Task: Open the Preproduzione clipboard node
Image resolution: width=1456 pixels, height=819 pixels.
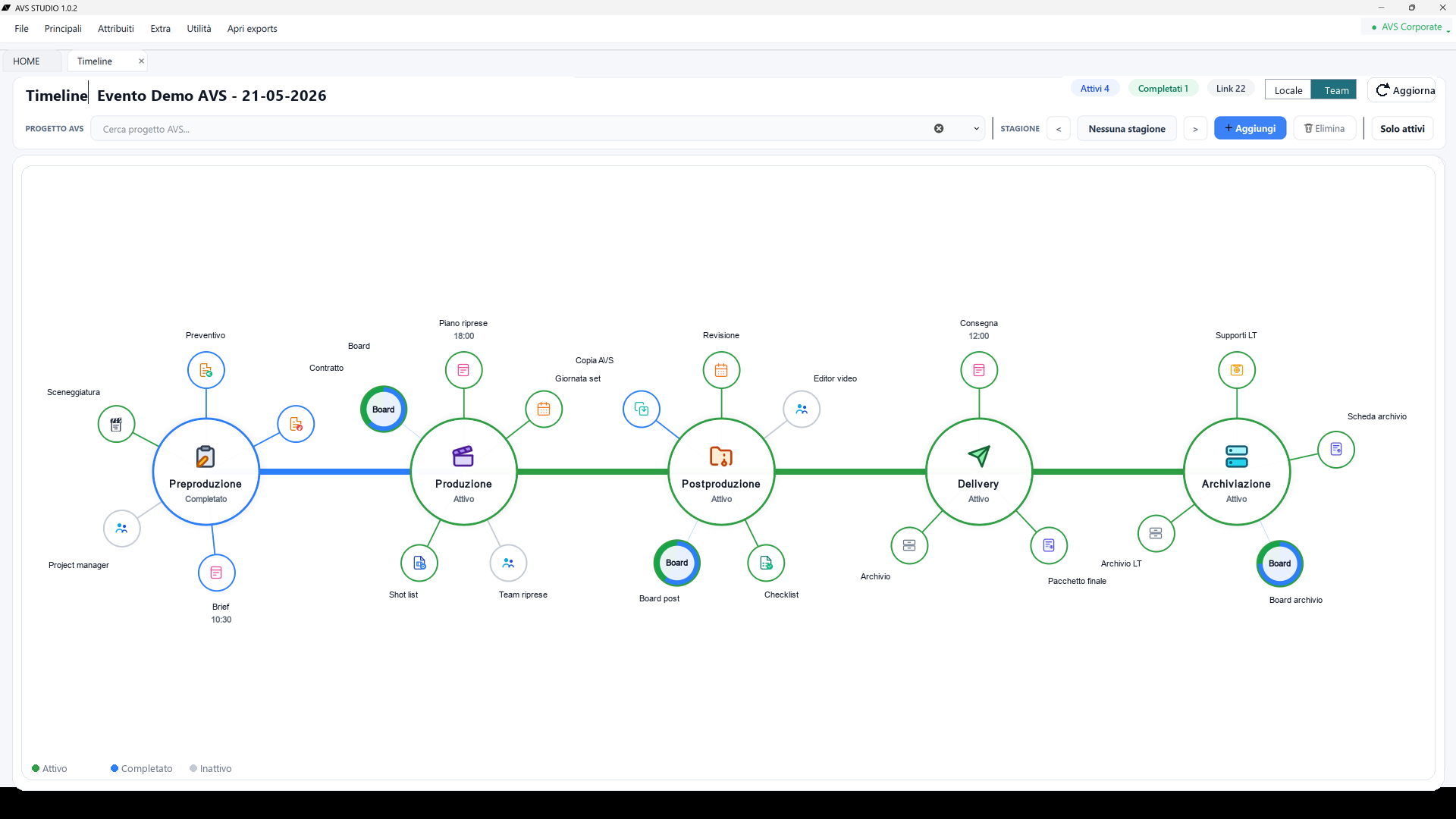Action: pos(206,472)
